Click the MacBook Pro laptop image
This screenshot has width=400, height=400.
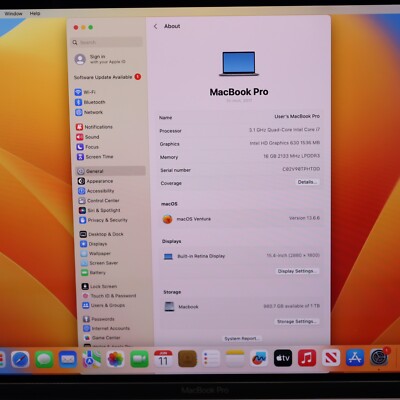(x=239, y=64)
